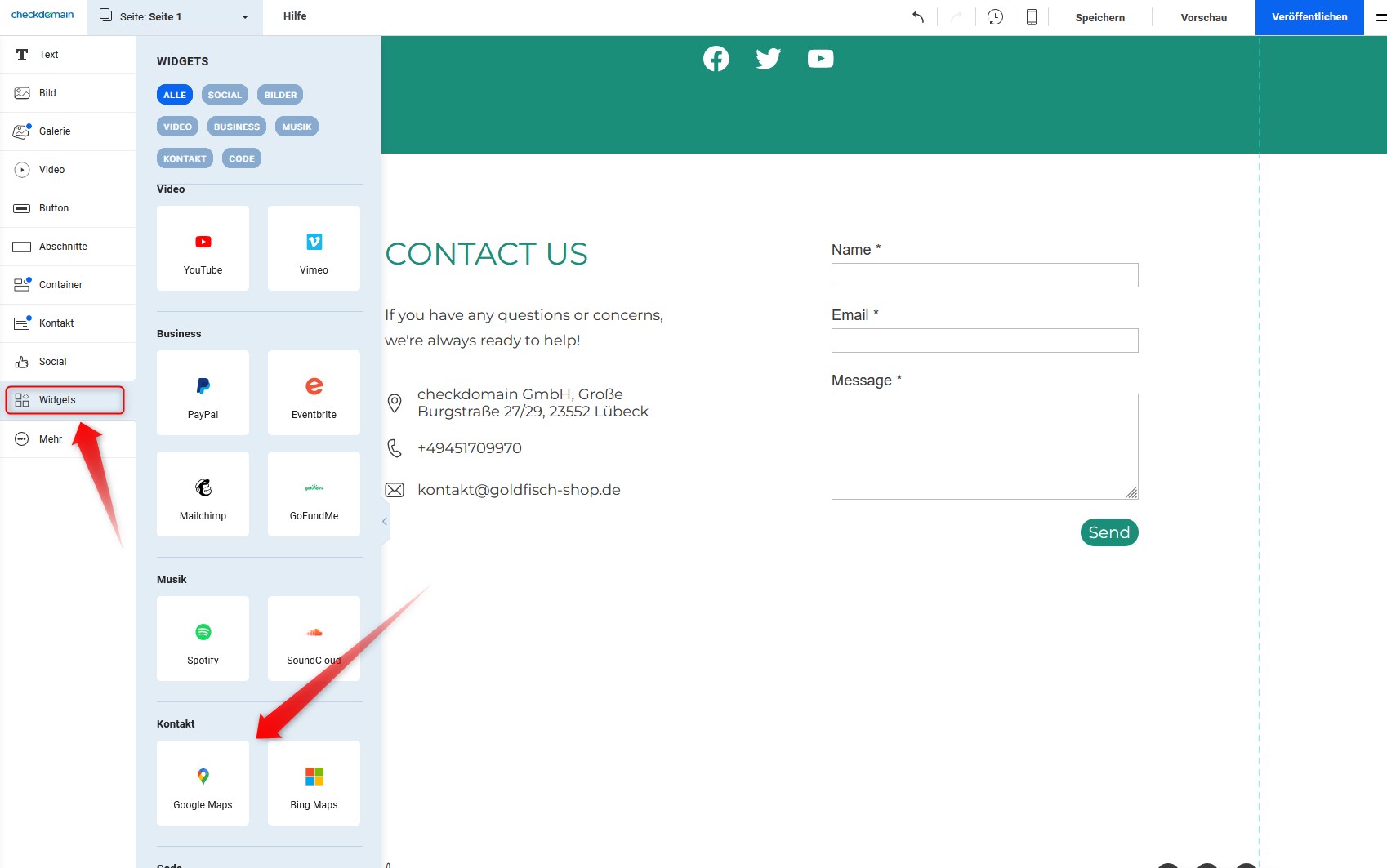Viewport: 1387px width, 868px height.
Task: Add the YouTube video widget
Action: (x=203, y=248)
